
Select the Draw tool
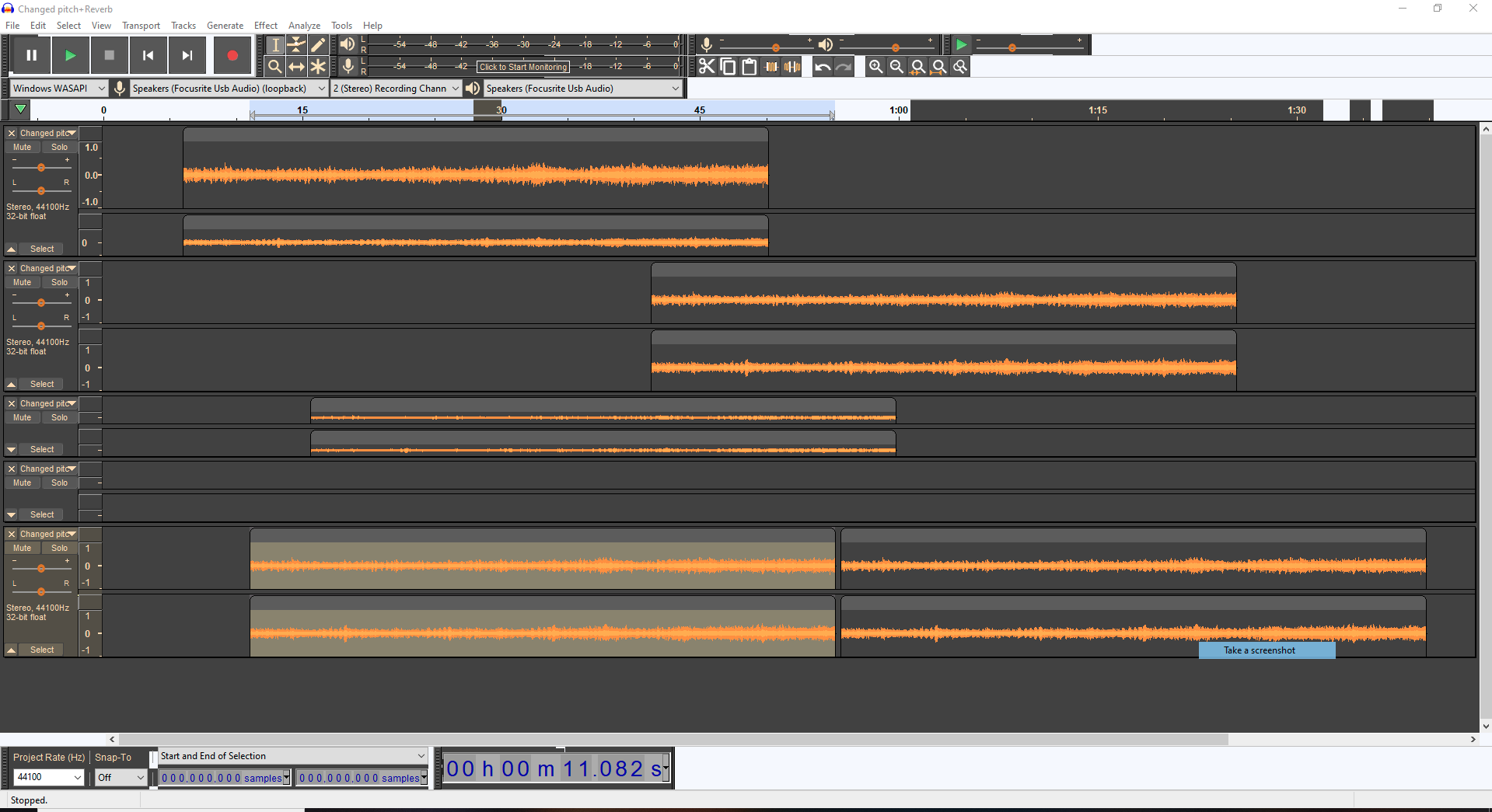(x=319, y=44)
